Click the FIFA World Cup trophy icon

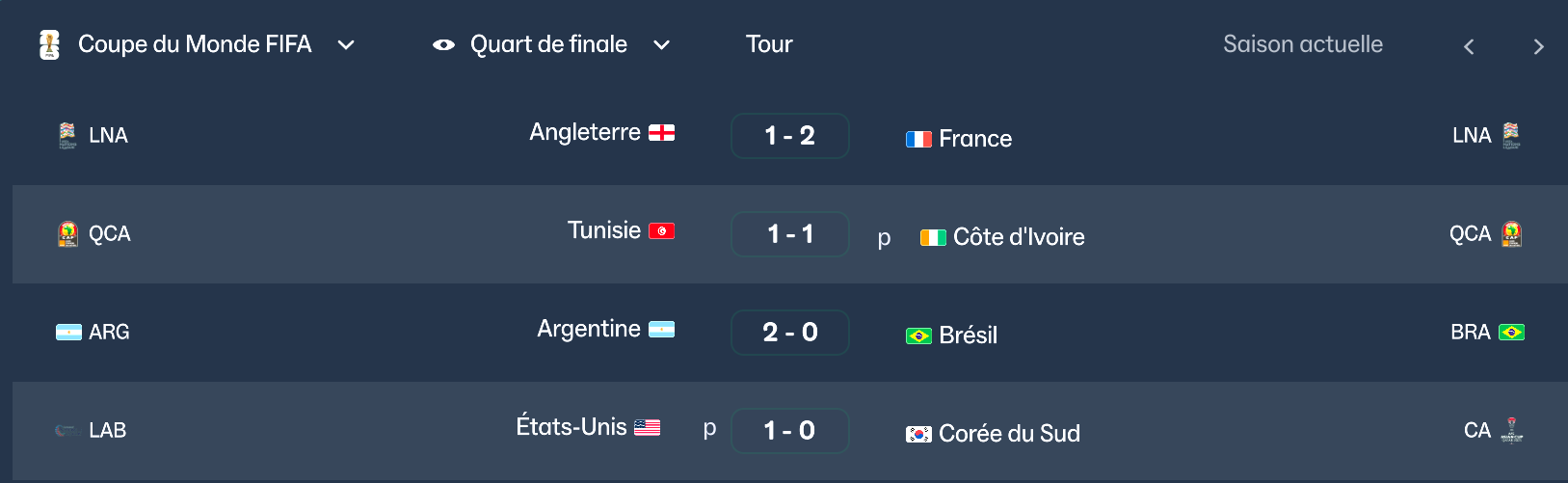click(49, 44)
